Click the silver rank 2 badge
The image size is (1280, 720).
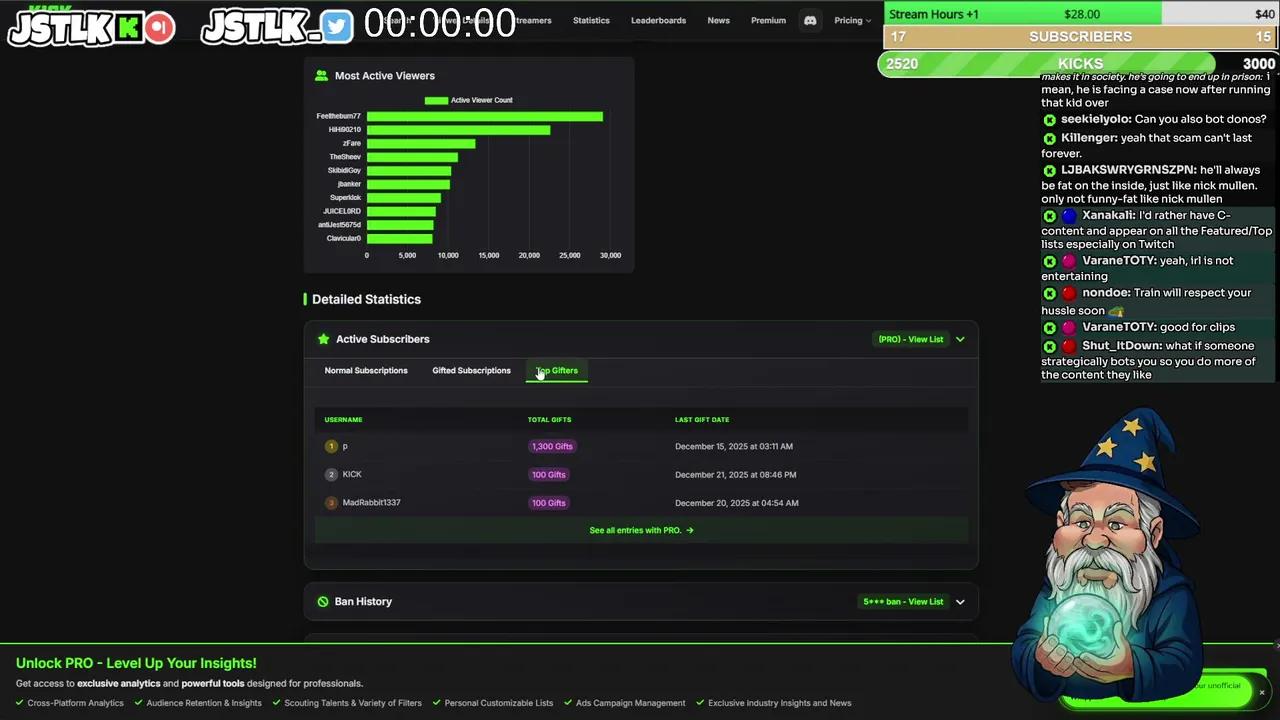pos(331,475)
